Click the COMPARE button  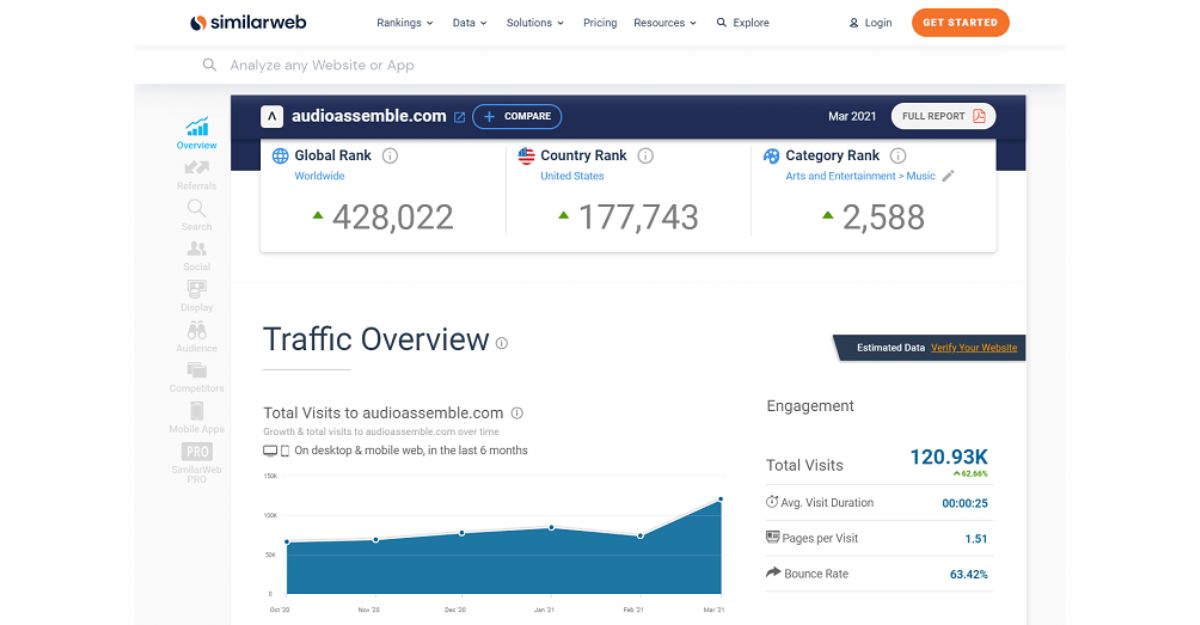517,117
